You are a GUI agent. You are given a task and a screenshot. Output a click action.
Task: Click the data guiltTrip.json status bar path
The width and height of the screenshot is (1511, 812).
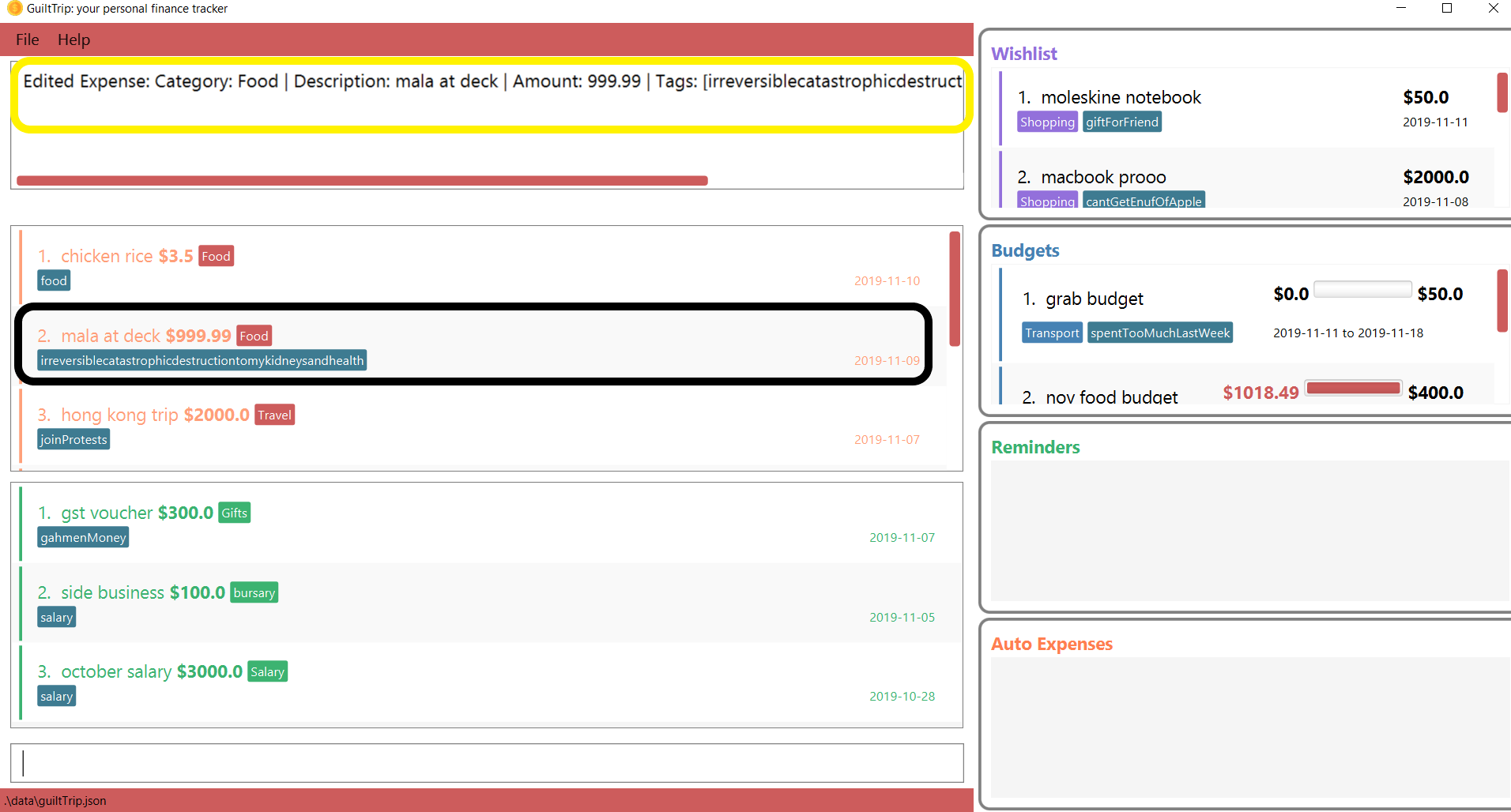[55, 800]
